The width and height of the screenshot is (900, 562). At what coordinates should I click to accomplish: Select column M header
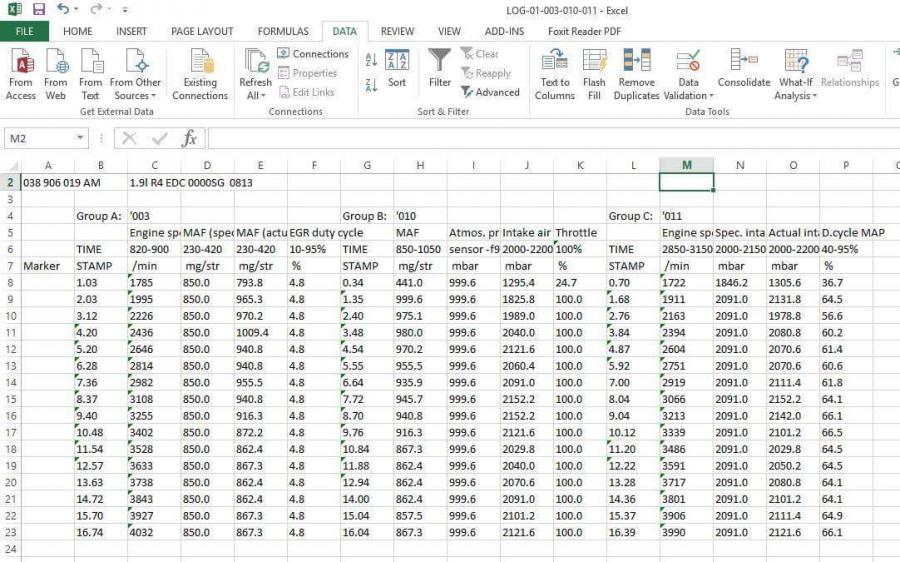point(686,165)
